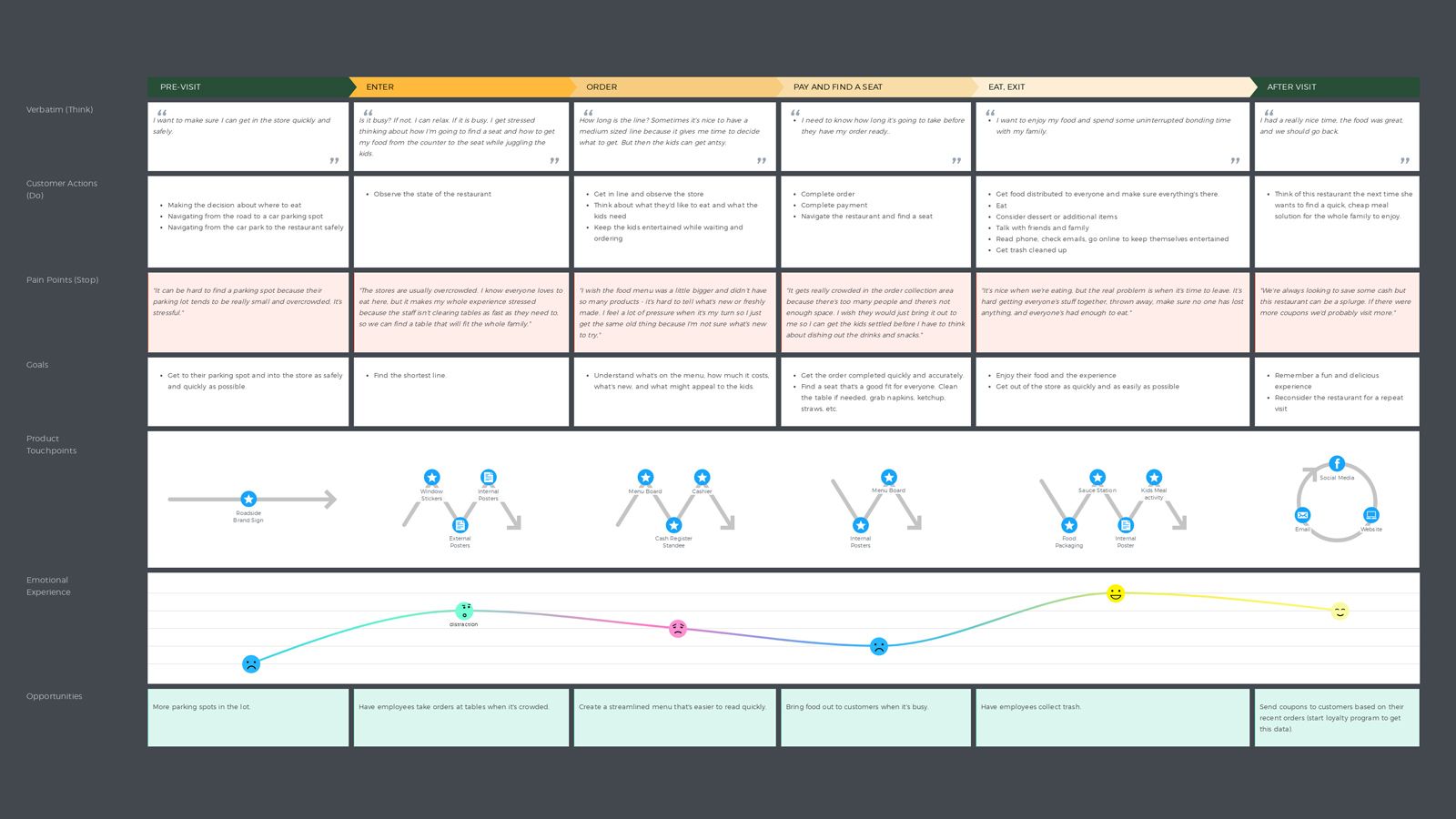Select the pink unhappy face emoji
This screenshot has width=1456, height=819.
678,628
